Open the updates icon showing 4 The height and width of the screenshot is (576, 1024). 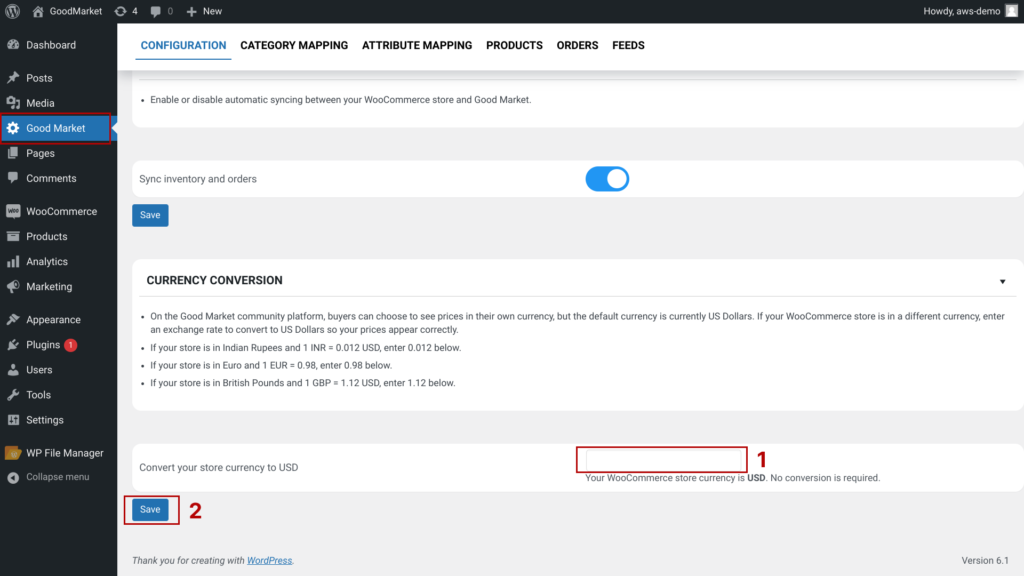(x=126, y=11)
